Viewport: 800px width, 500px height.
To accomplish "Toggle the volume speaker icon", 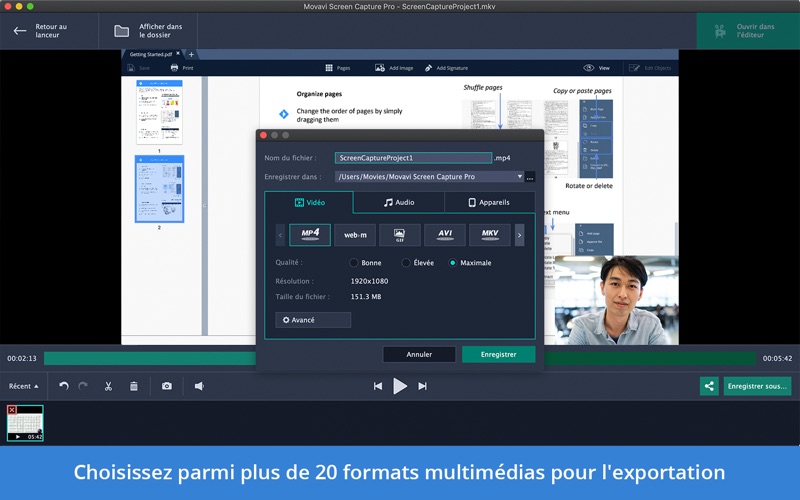I will 199,386.
